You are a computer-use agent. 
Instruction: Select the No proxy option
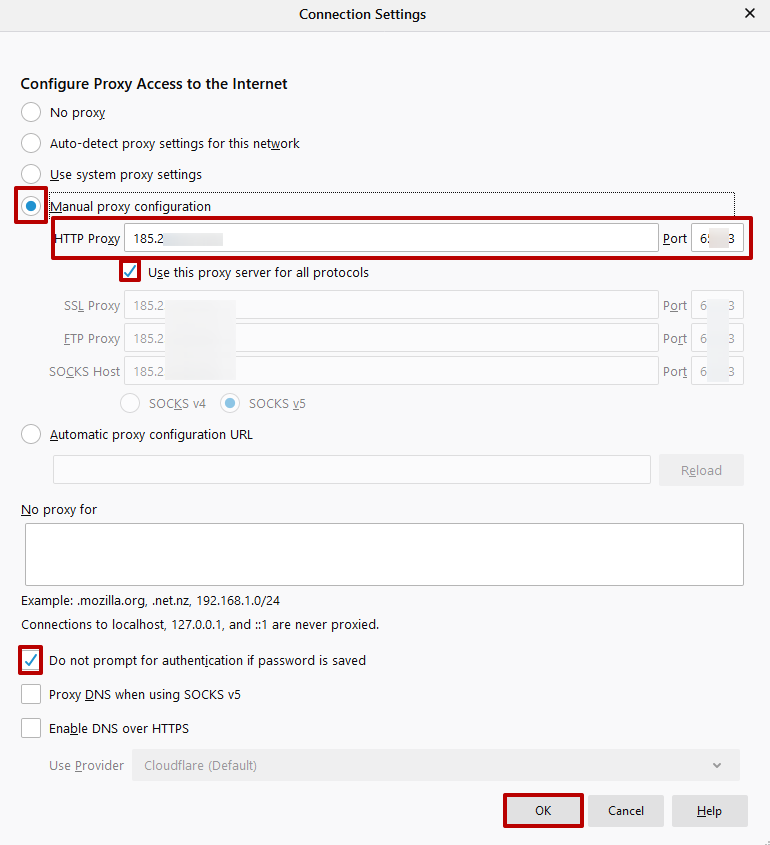pos(32,113)
